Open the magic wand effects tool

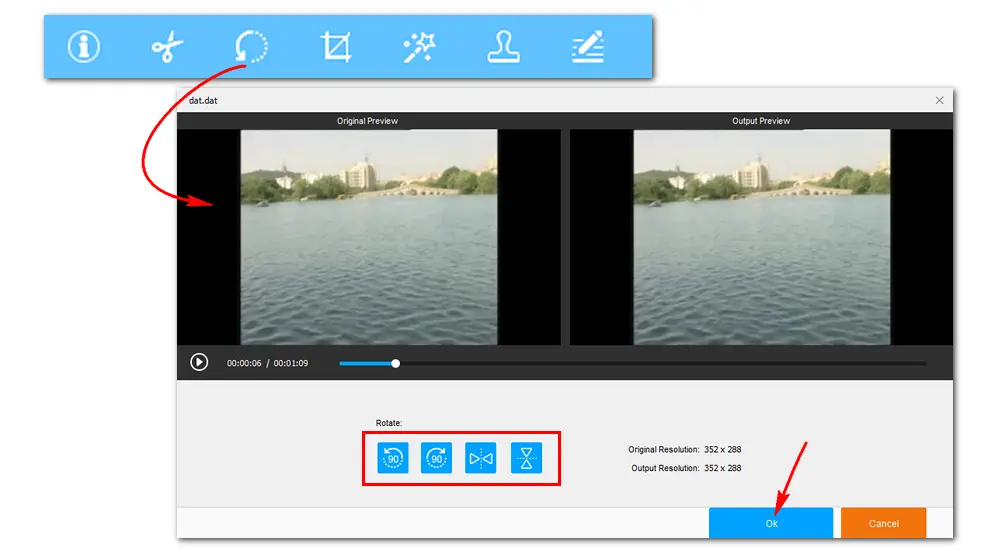click(420, 47)
